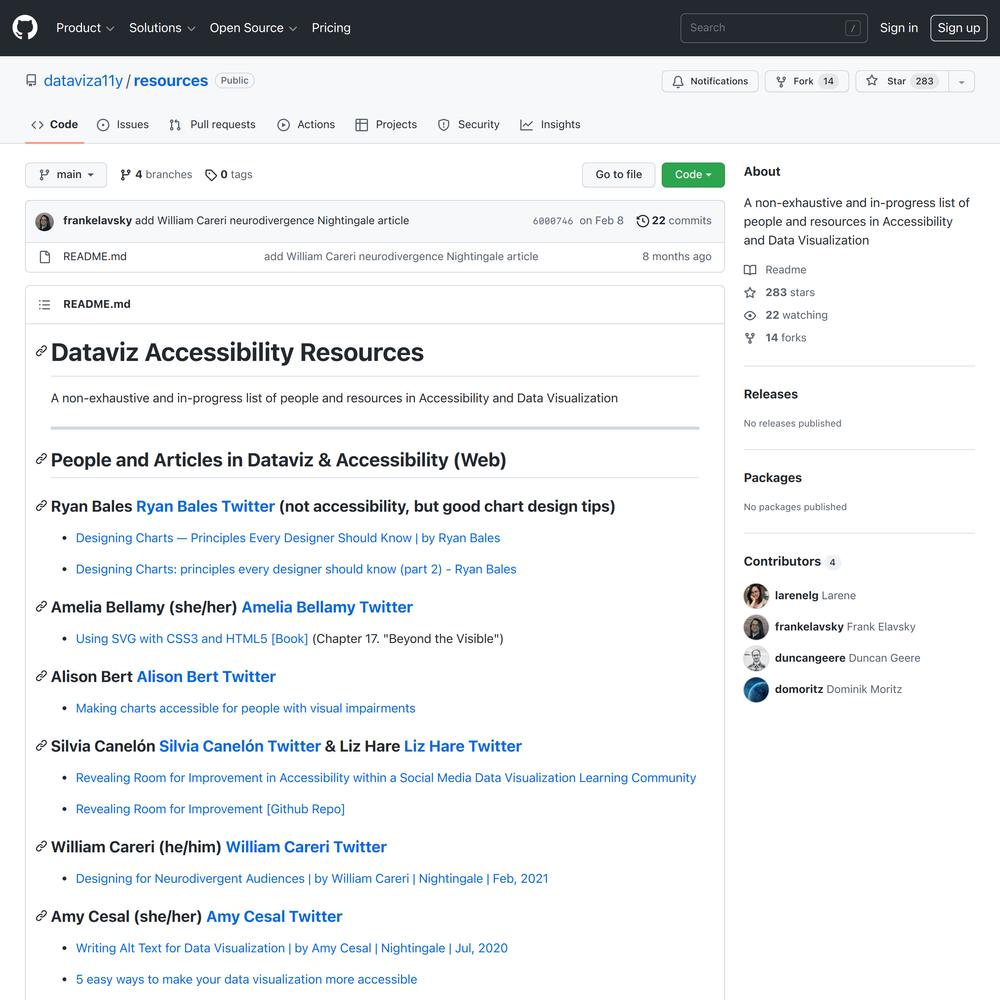Click the Go to file button
Image resolution: width=1000 pixels, height=1000 pixels.
pyautogui.click(x=619, y=175)
